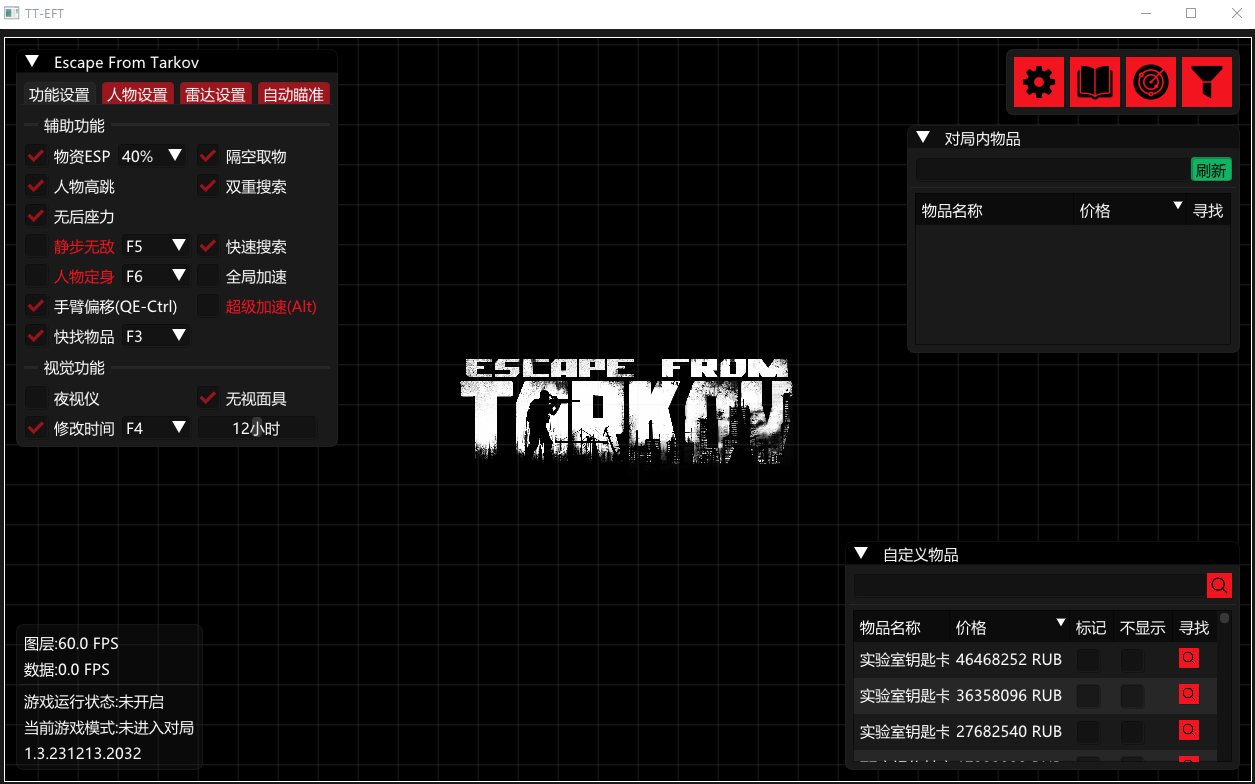Image resolution: width=1255 pixels, height=784 pixels.
Task: Toggle the 手臂偏移(QE-Ctrl) checkbox
Action: [x=36, y=306]
